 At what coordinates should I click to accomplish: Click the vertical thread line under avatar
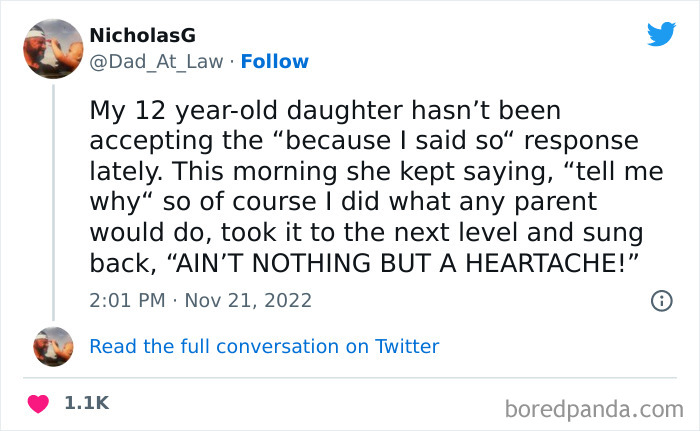click(x=53, y=200)
